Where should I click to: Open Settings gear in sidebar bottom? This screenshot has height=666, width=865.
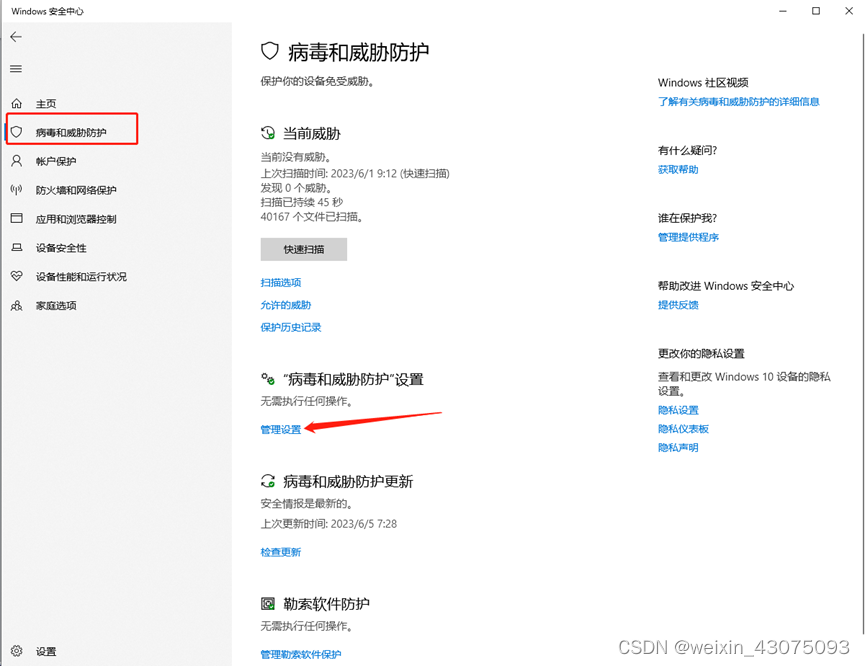16,651
